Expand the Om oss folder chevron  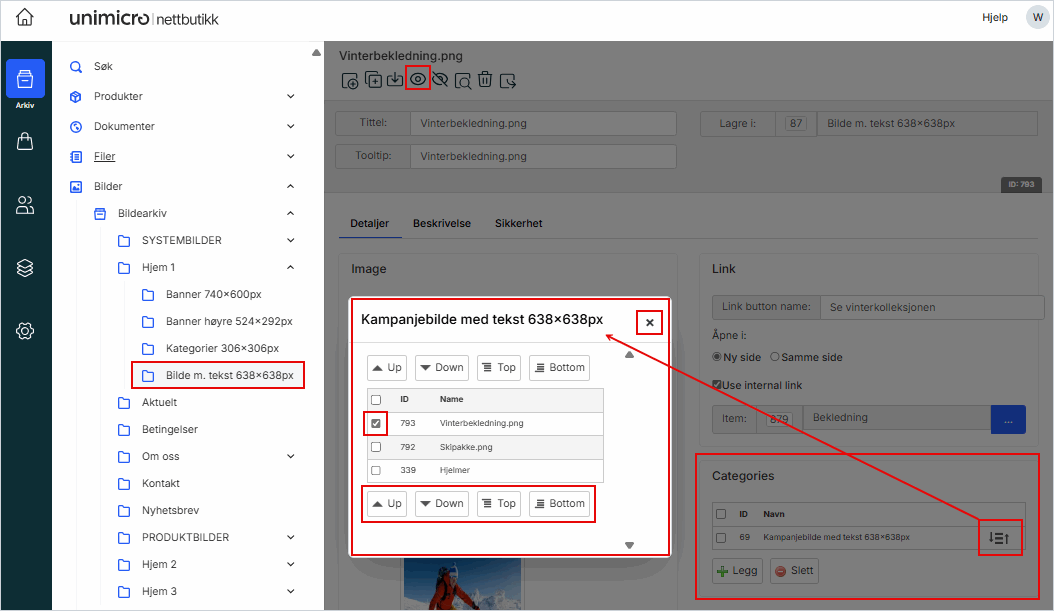290,457
